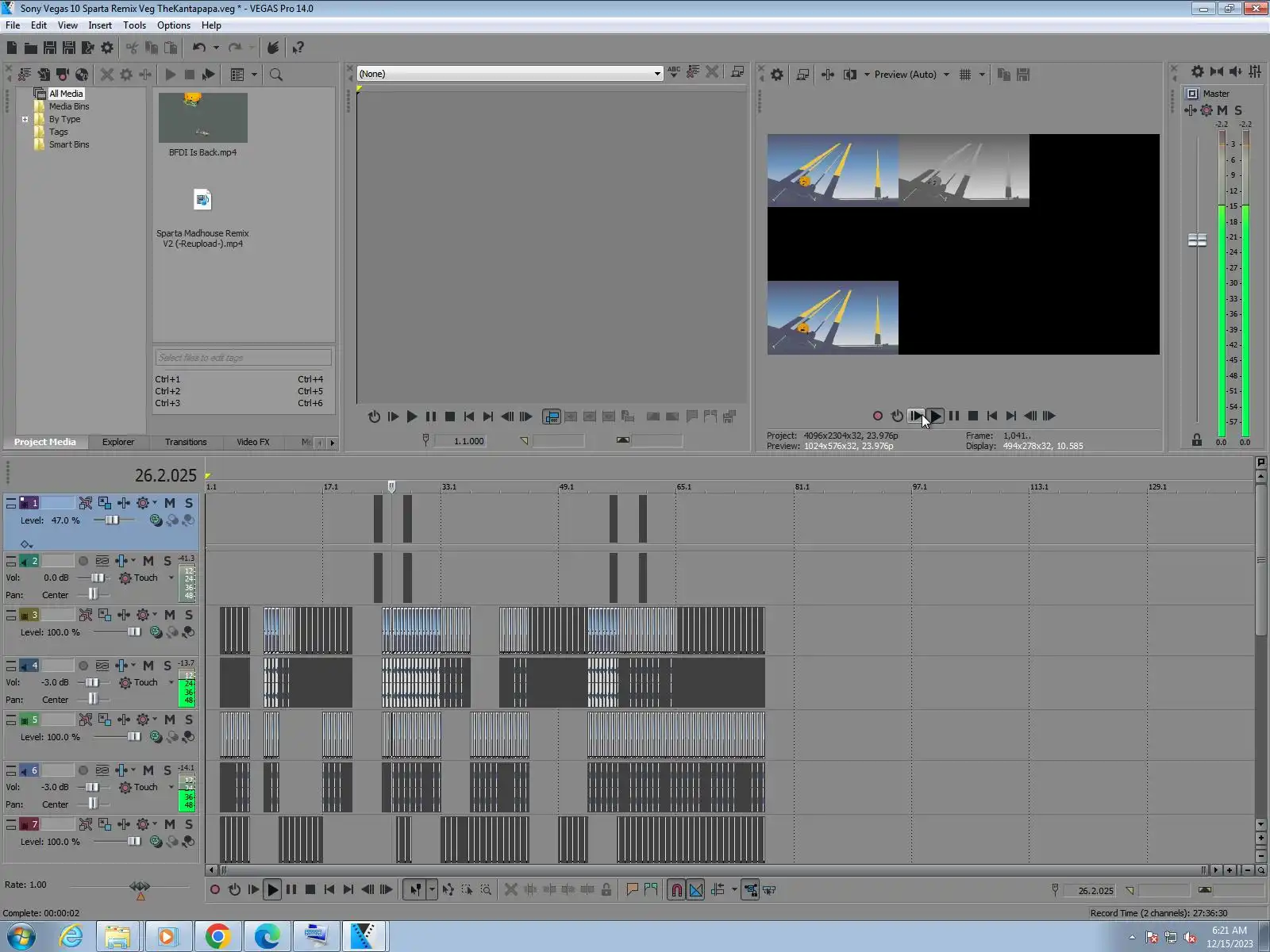Pause playback in Video Preview window
The width and height of the screenshot is (1270, 952).
(x=954, y=416)
